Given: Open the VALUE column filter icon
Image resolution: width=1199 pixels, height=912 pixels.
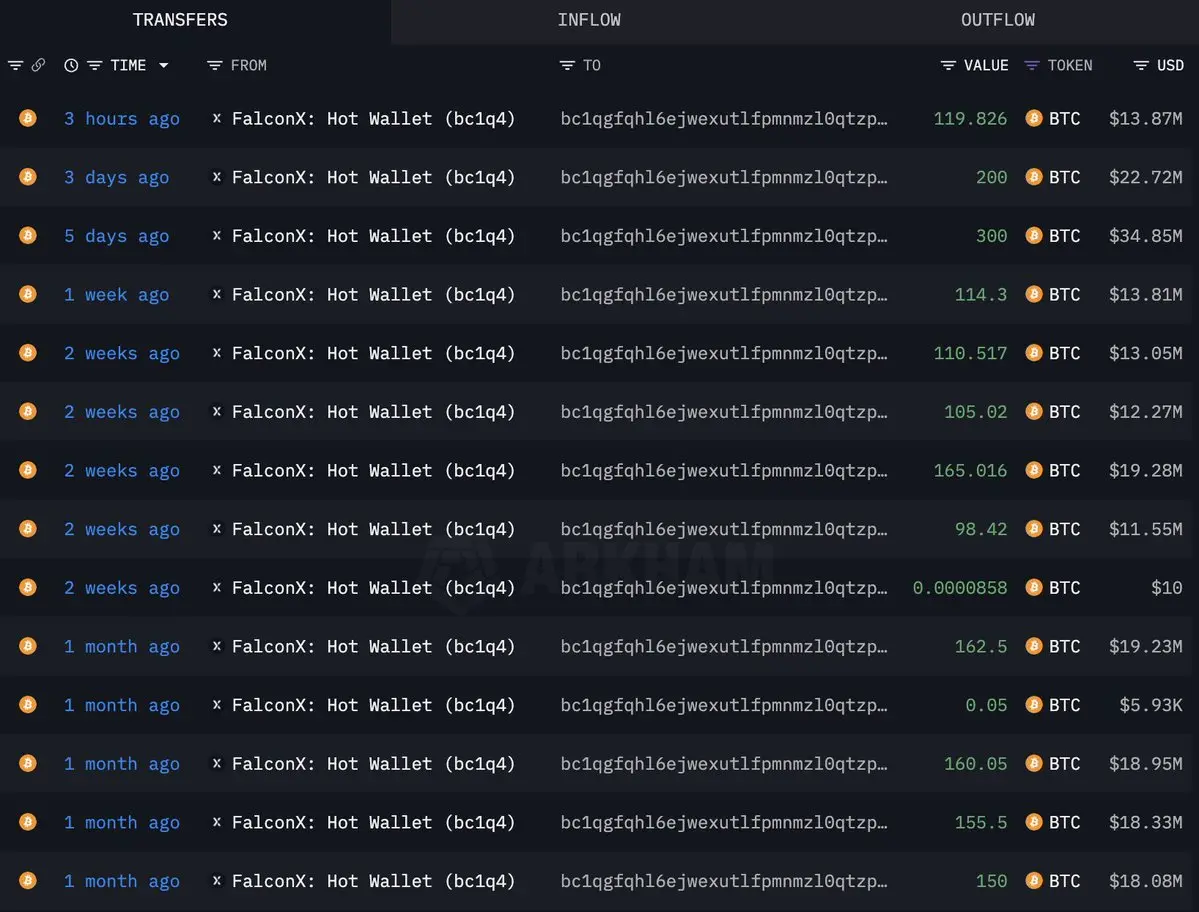Looking at the screenshot, I should 948,66.
